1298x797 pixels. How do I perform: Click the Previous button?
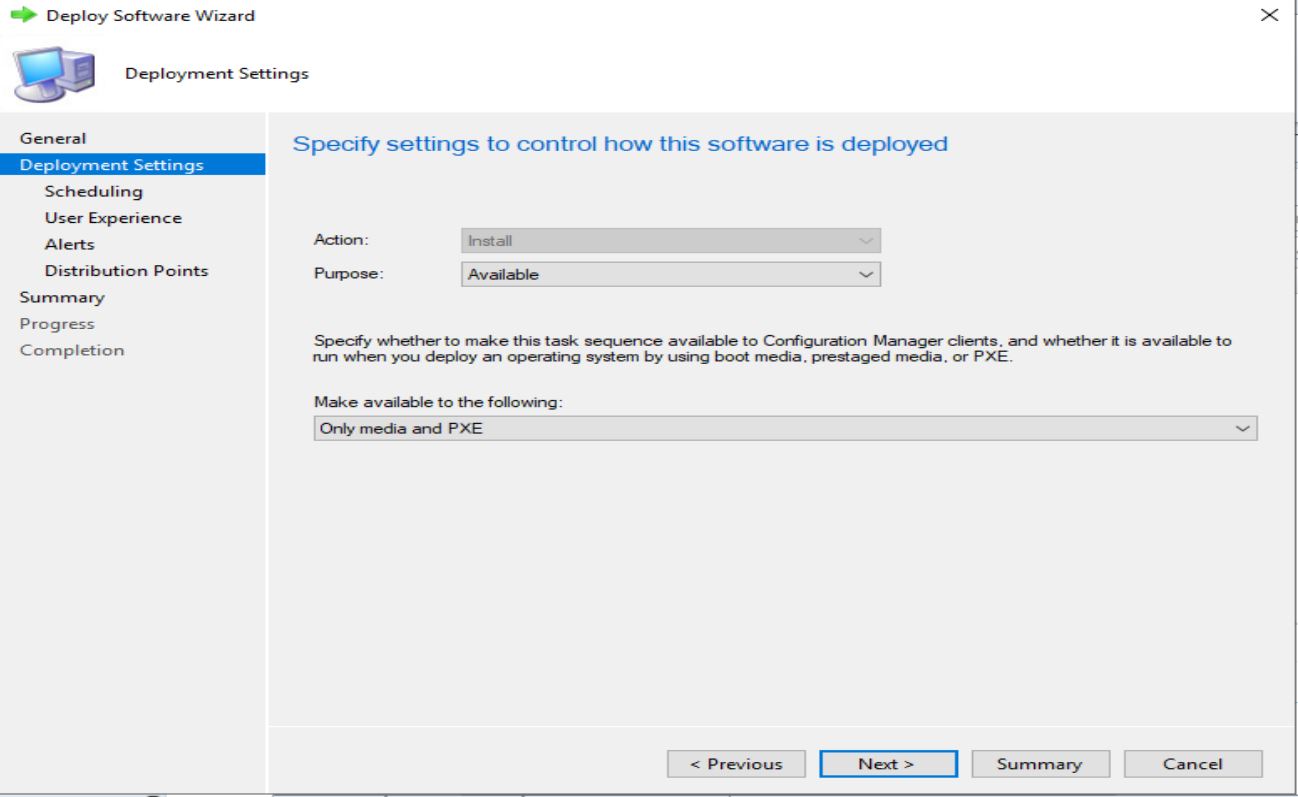pyautogui.click(x=738, y=763)
